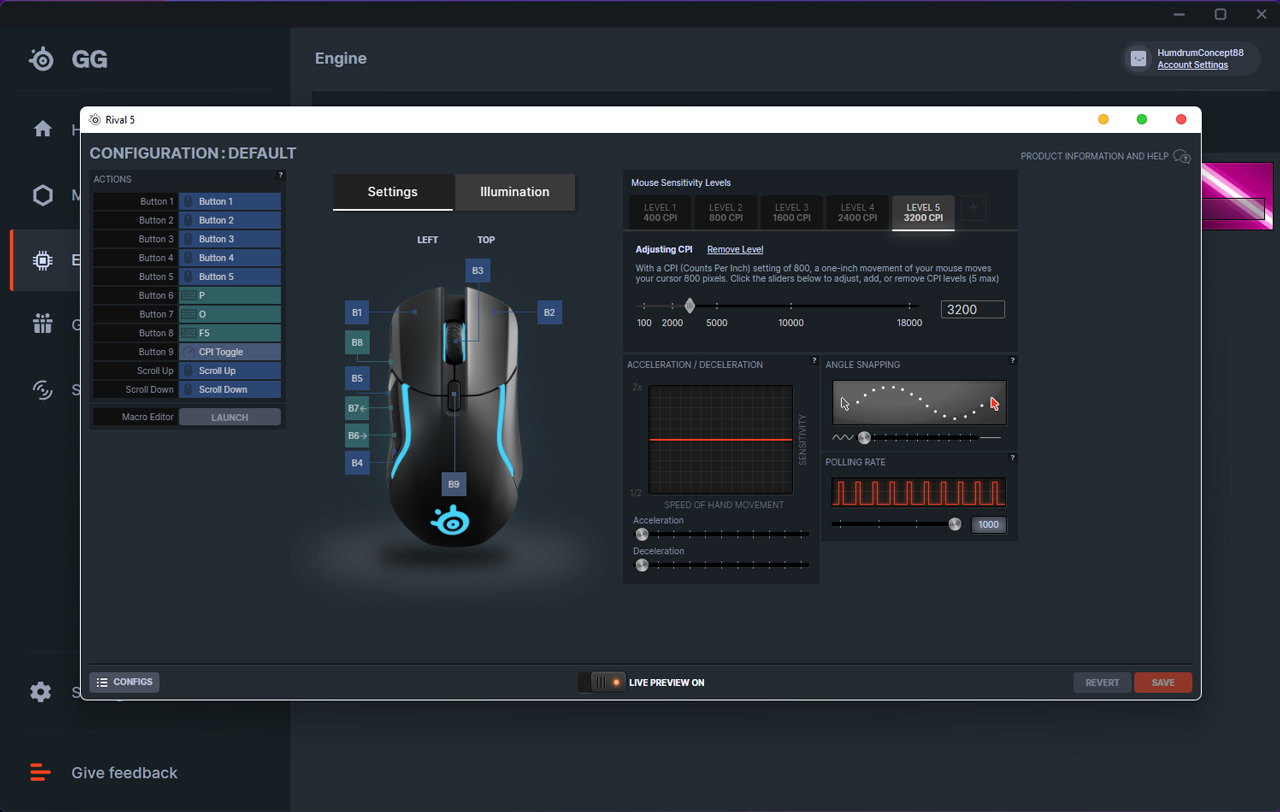Screen dimensions: 1280x812
Task: Select the B8 button marker
Action: pyautogui.click(x=357, y=342)
